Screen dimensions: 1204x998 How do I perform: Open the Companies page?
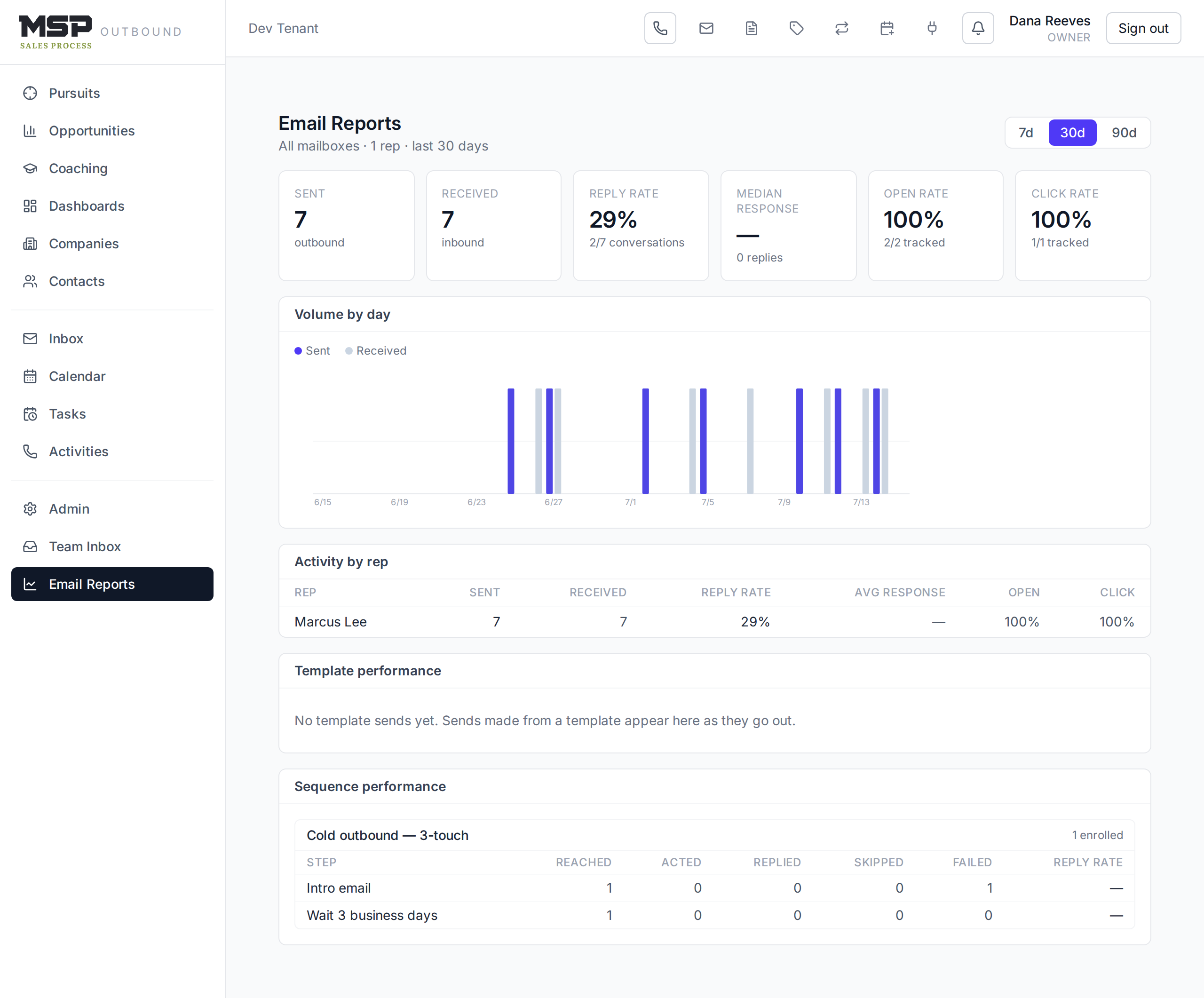point(112,244)
